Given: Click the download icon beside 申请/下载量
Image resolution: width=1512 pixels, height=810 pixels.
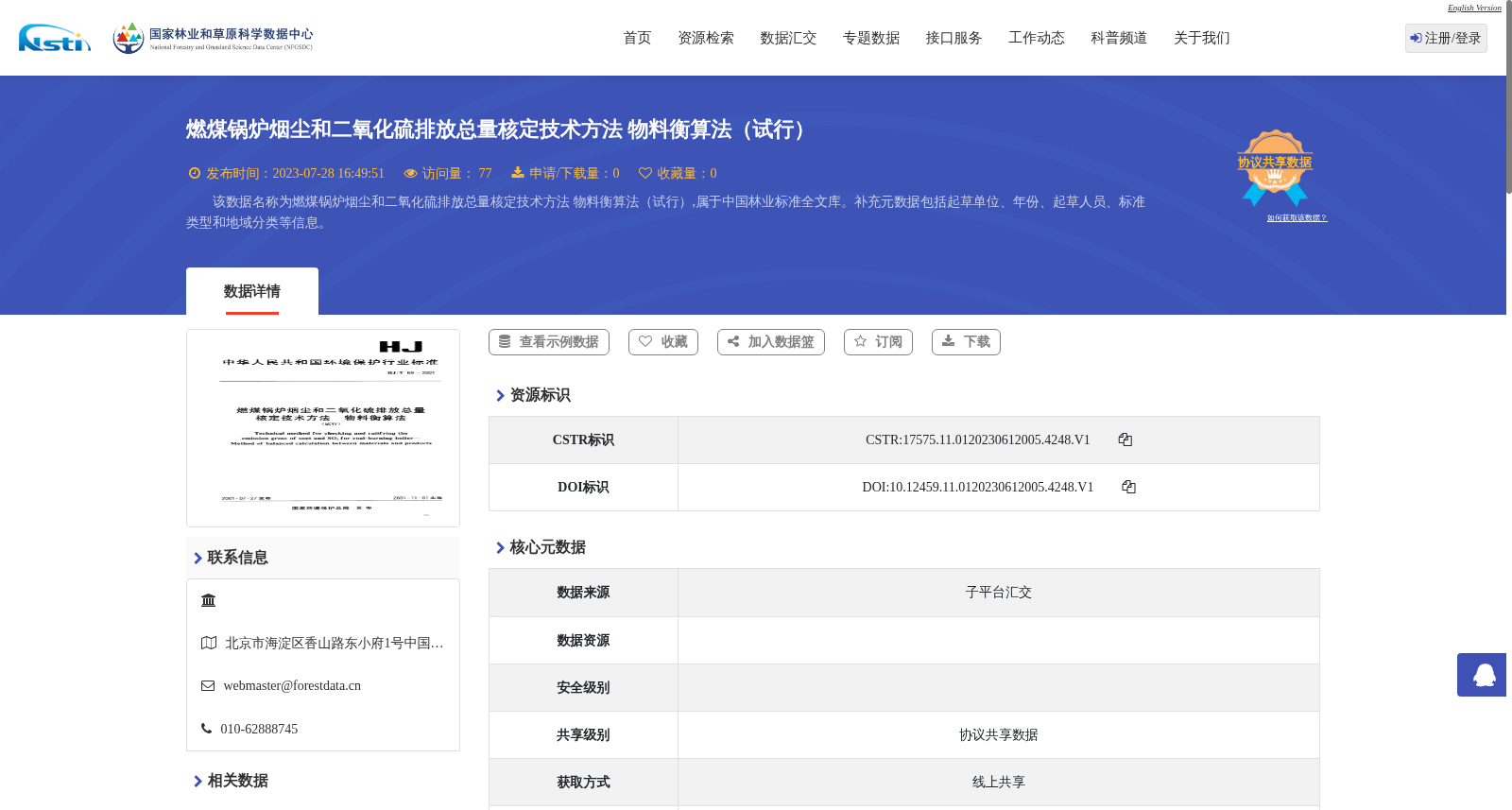Looking at the screenshot, I should (518, 172).
